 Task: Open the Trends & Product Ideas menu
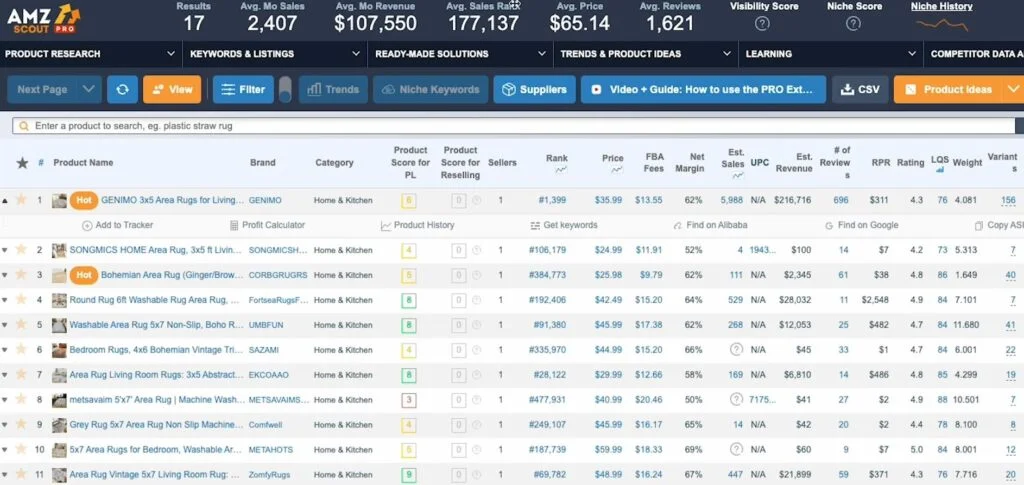646,54
